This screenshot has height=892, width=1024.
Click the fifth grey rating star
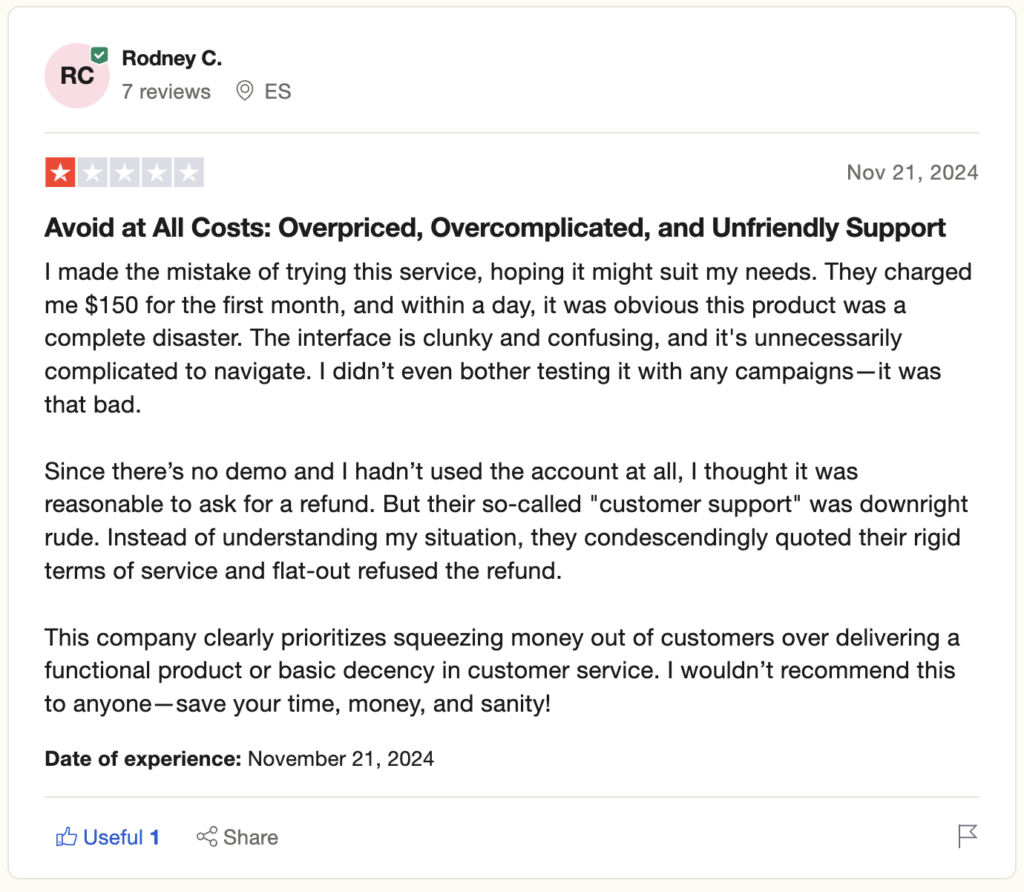188,172
